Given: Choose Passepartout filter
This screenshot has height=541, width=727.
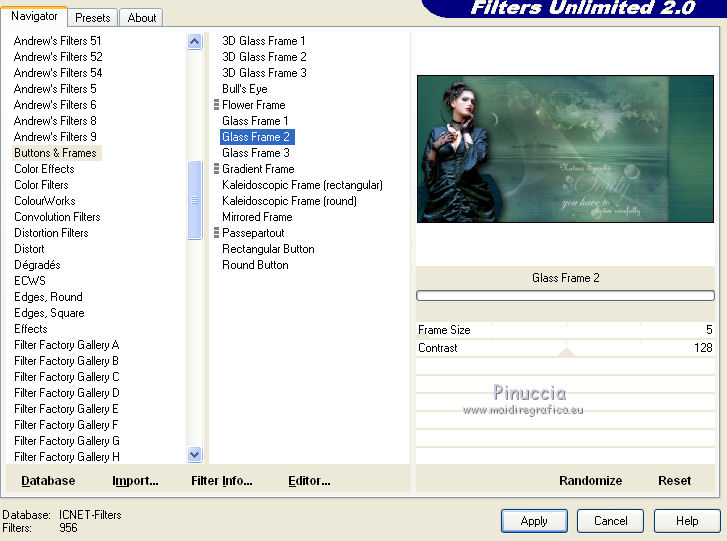Looking at the screenshot, I should tap(253, 233).
